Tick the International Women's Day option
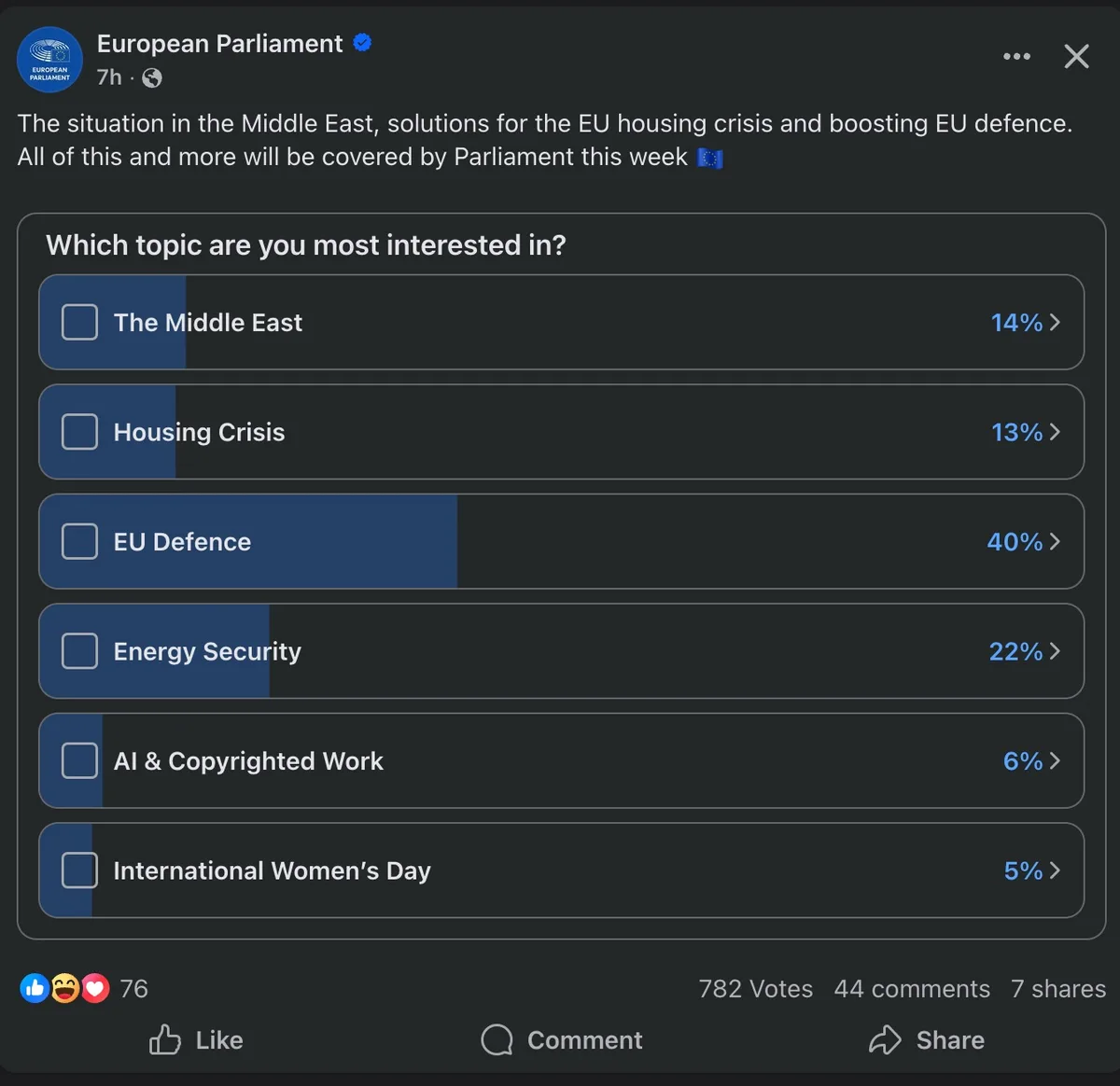 coord(79,870)
